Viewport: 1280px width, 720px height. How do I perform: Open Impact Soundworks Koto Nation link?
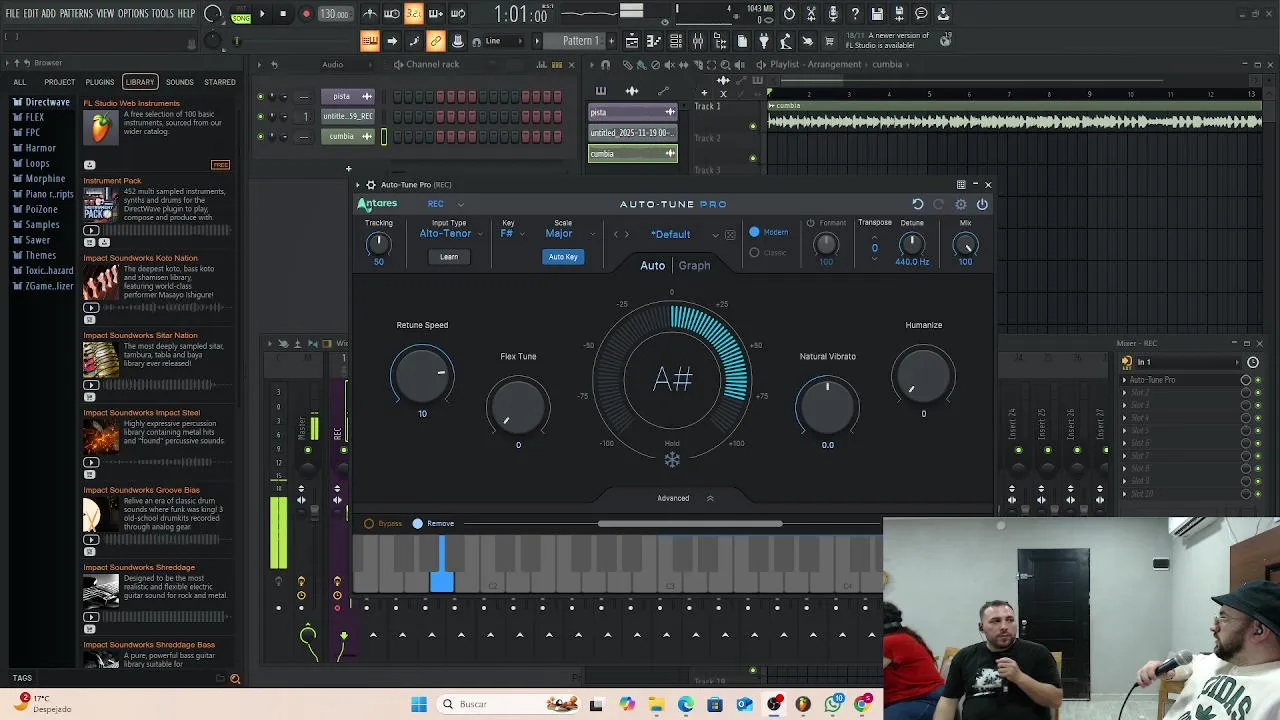[141, 258]
